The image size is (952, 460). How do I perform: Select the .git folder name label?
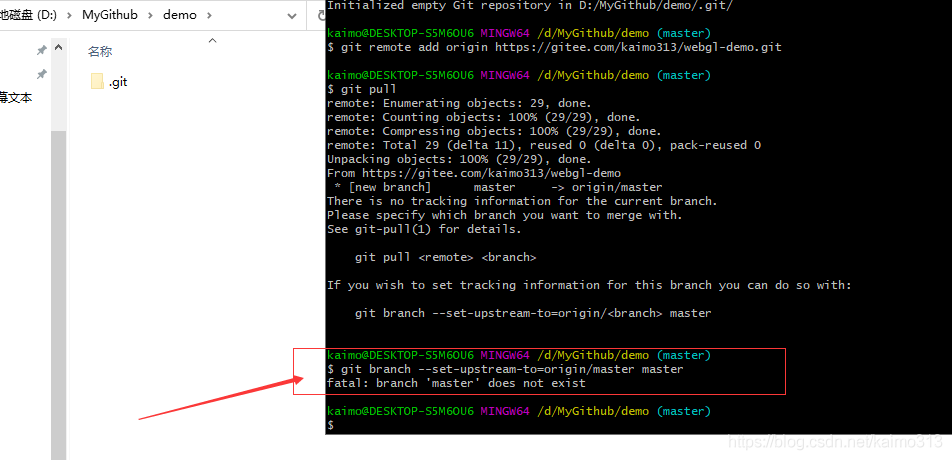(x=118, y=82)
